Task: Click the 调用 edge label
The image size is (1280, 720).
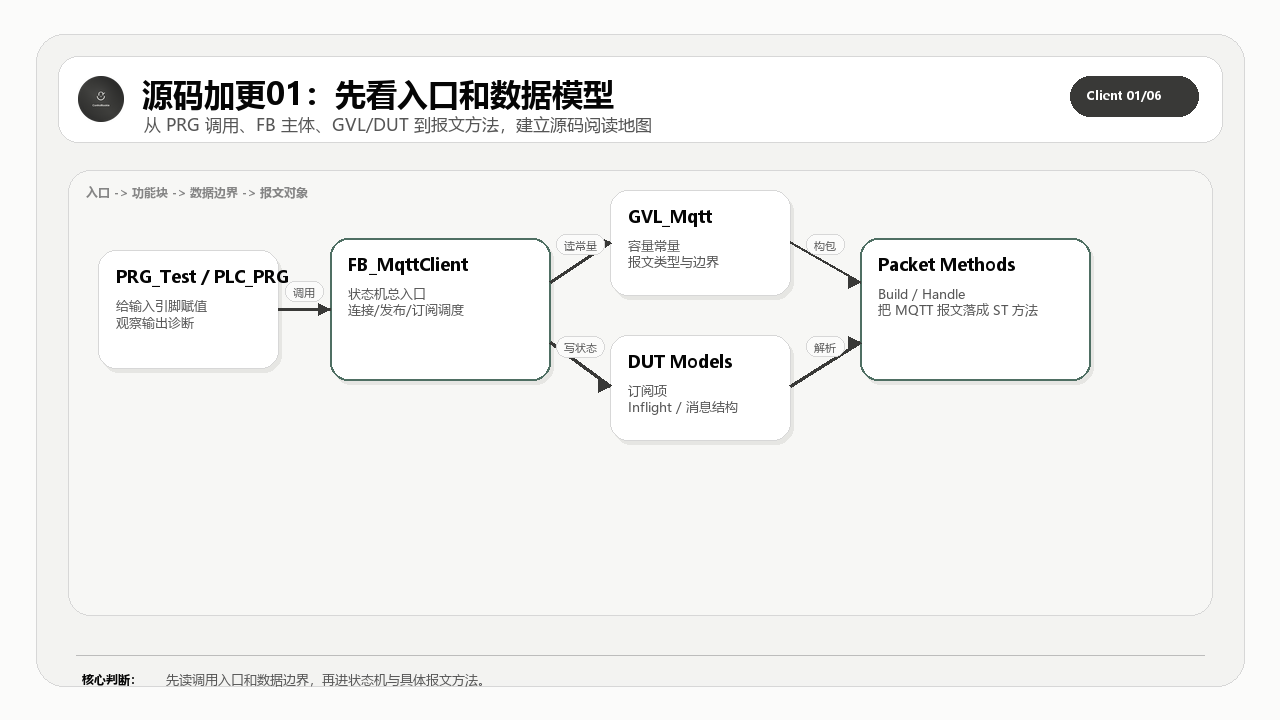Action: coord(304,292)
